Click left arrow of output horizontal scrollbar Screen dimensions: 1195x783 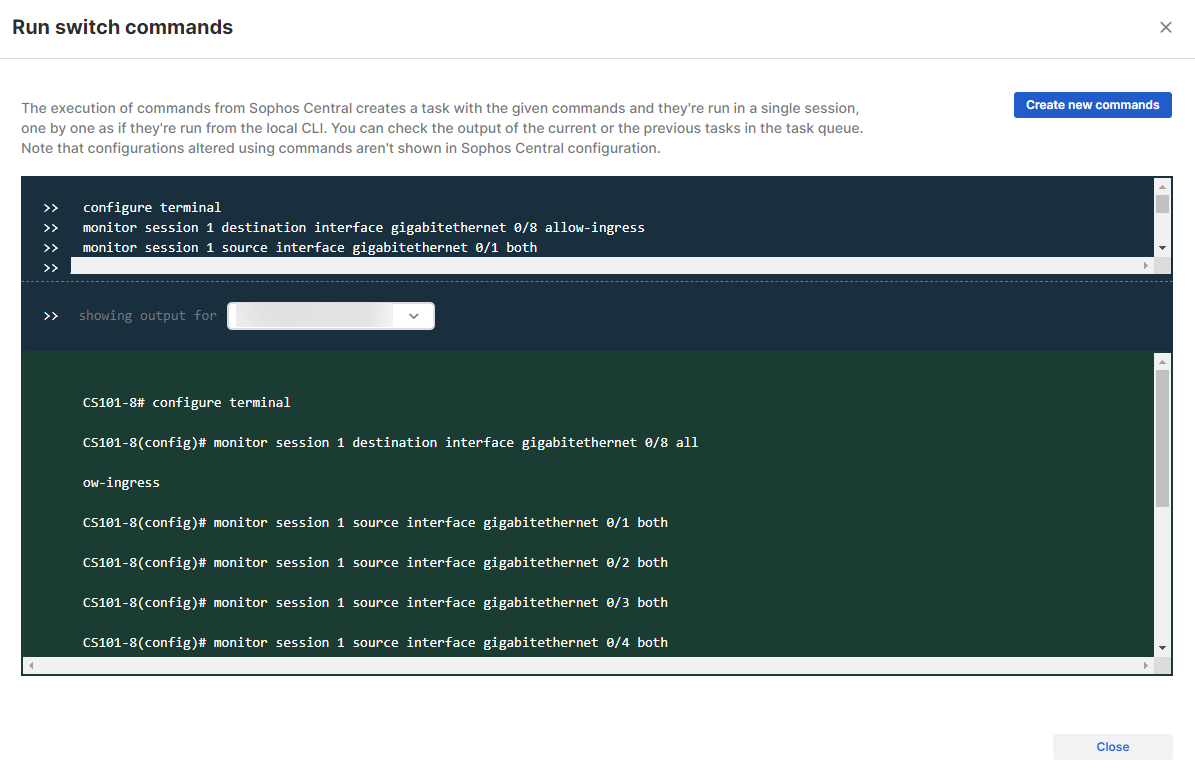point(30,665)
